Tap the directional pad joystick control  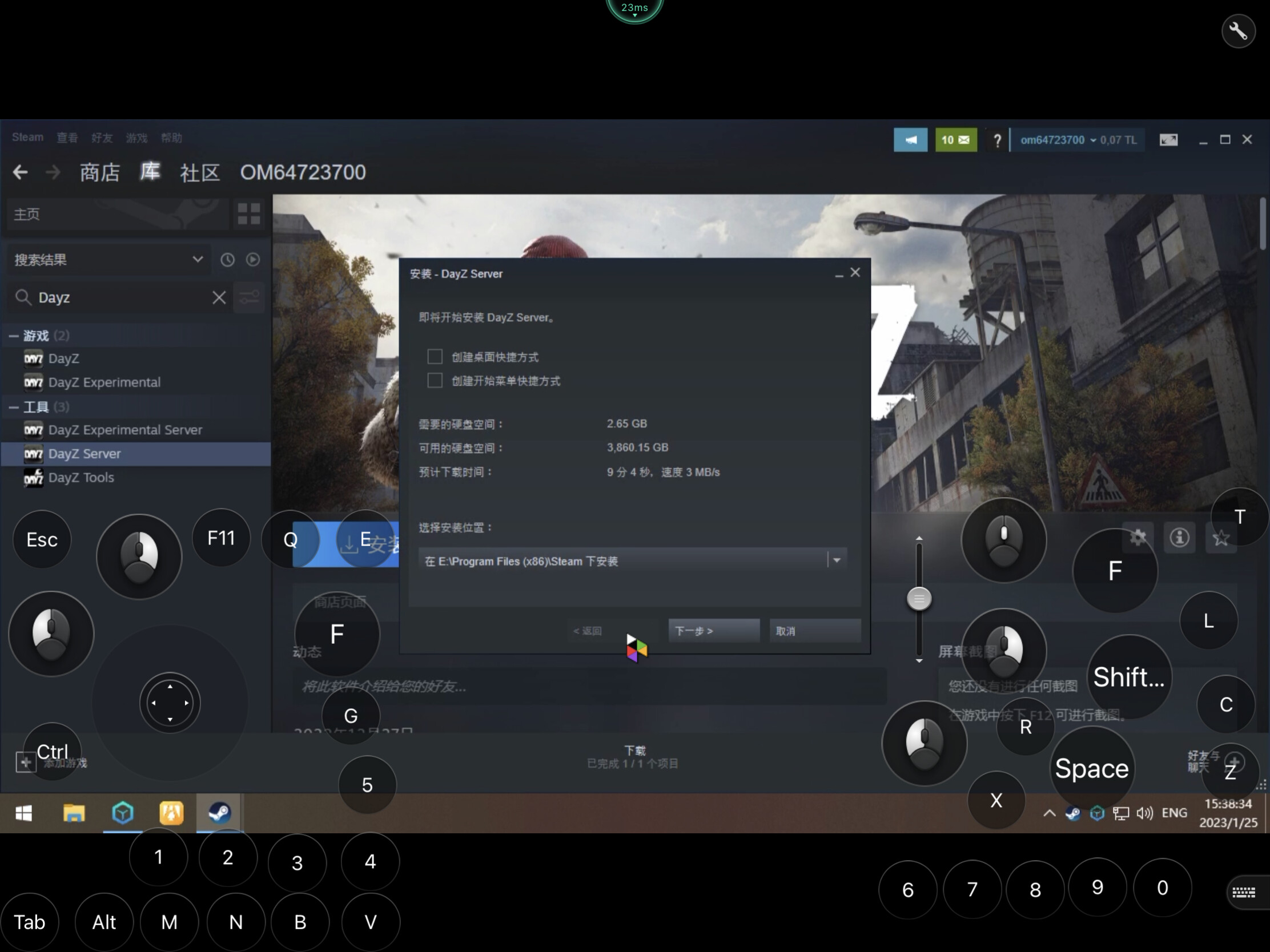[x=170, y=703]
